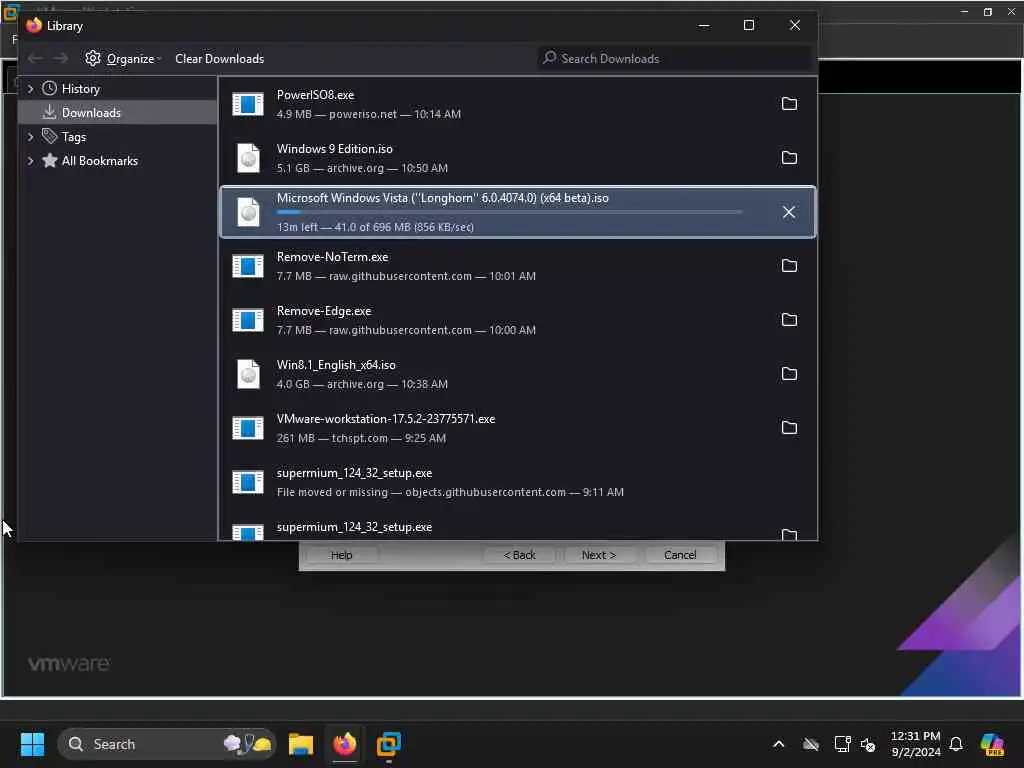Click the VMware-workstation exe file icon
Image resolution: width=1024 pixels, height=768 pixels.
pos(248,428)
